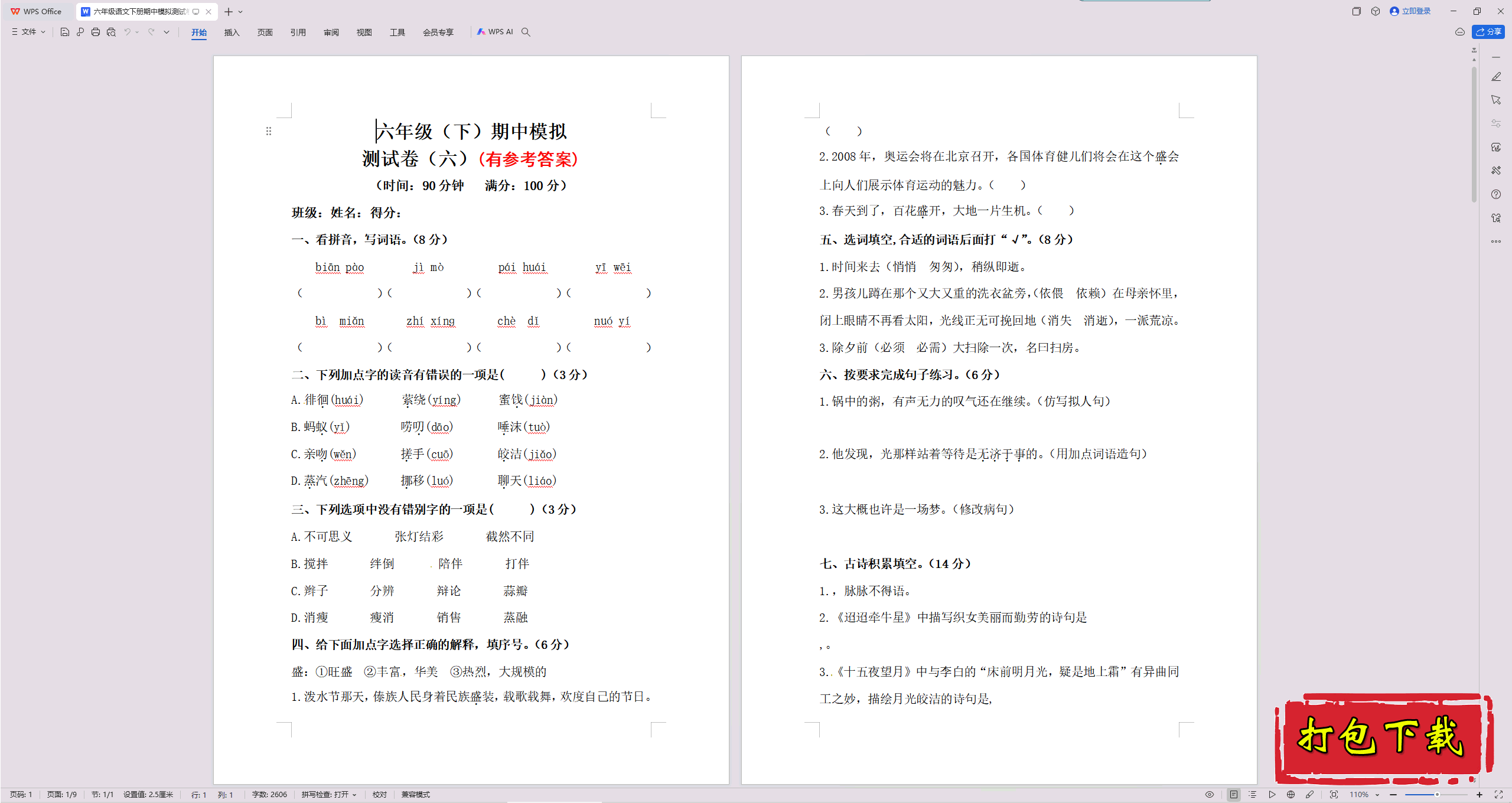1512x803 pixels.
Task: Click the pen edit icon in right sidebar
Action: pyautogui.click(x=1496, y=77)
